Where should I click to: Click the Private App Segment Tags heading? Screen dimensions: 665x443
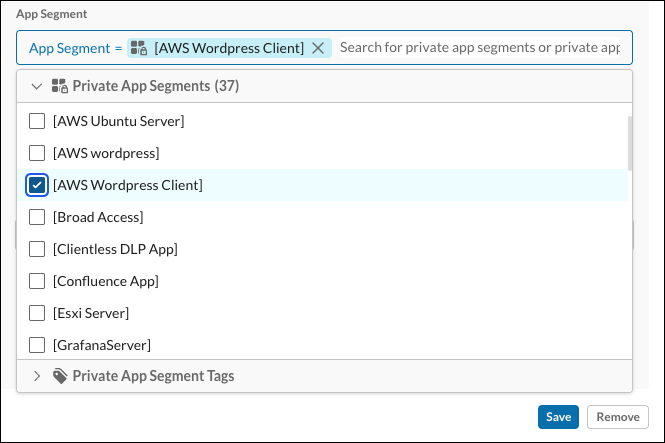click(x=153, y=376)
